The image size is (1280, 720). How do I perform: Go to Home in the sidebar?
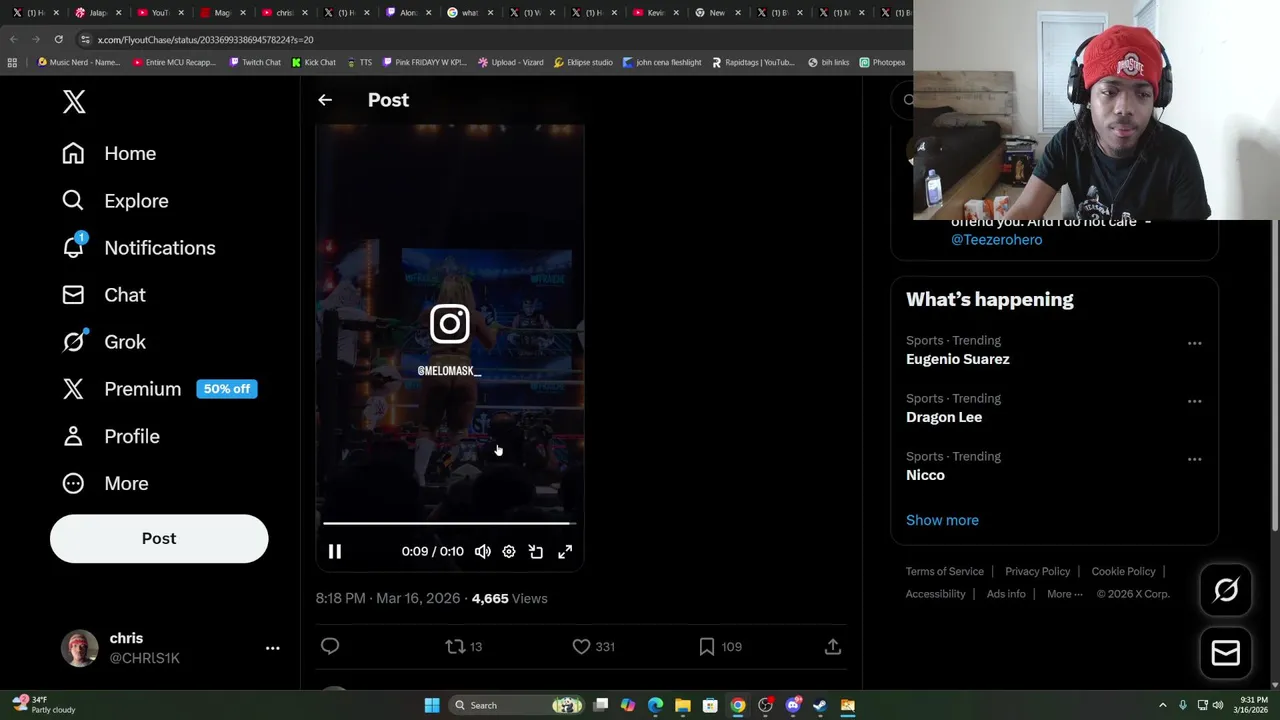pyautogui.click(x=109, y=153)
